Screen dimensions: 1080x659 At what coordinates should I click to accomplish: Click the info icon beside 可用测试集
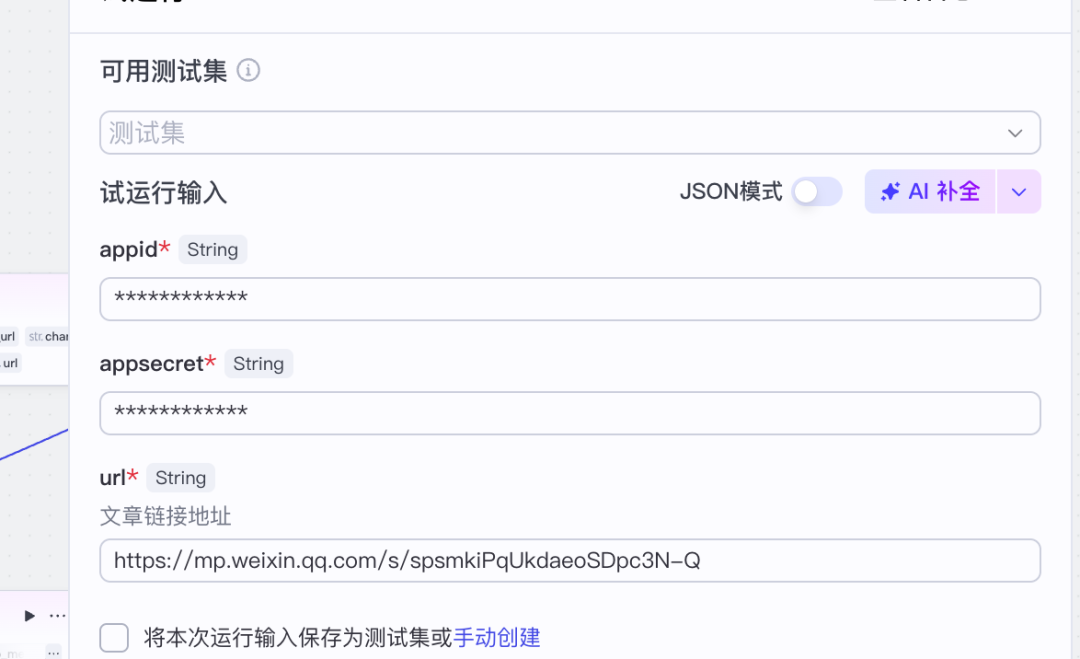(x=248, y=71)
